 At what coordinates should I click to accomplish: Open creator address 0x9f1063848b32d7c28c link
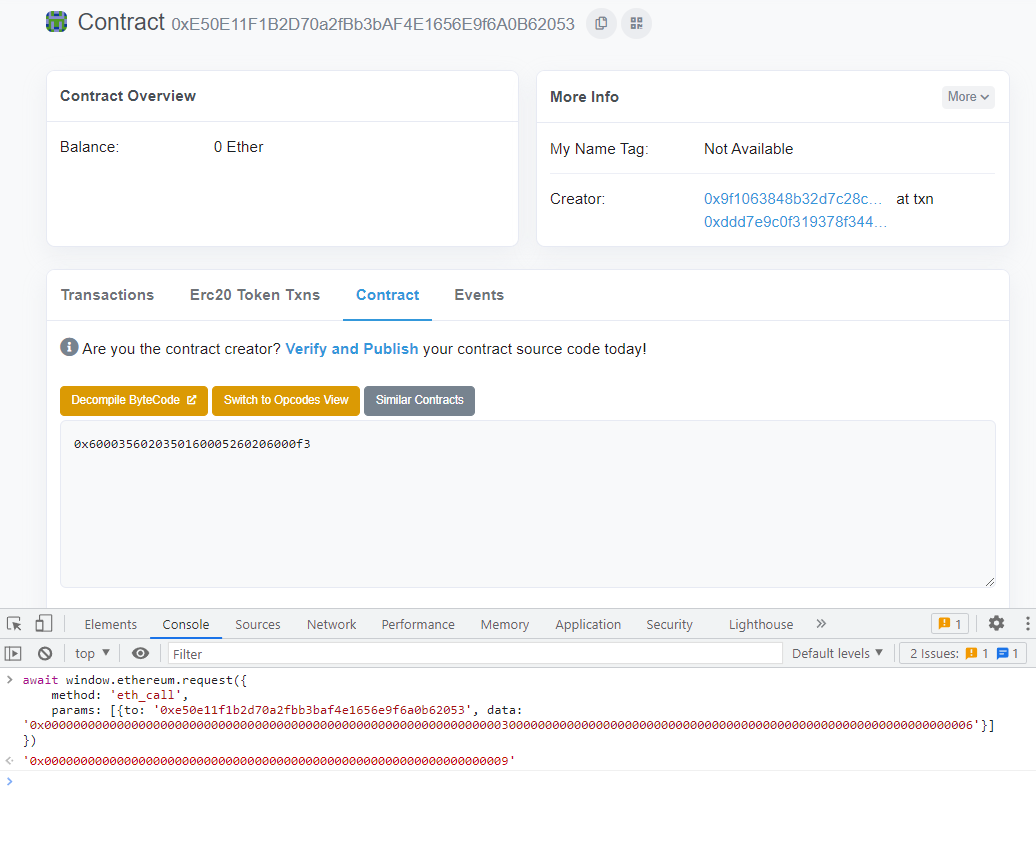coord(793,199)
